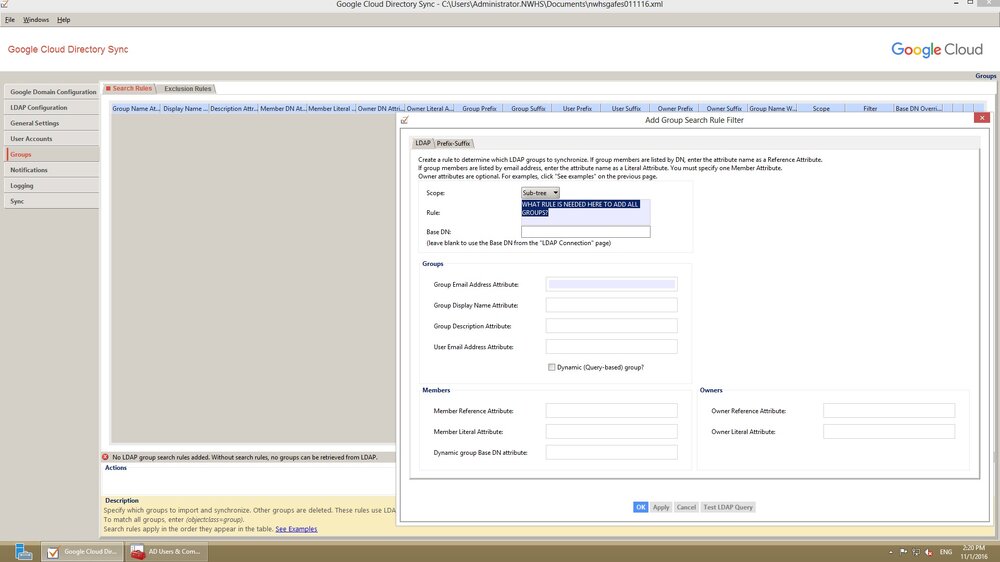Open LDAP Configuration section
The width and height of the screenshot is (1000, 562).
pyautogui.click(x=52, y=107)
